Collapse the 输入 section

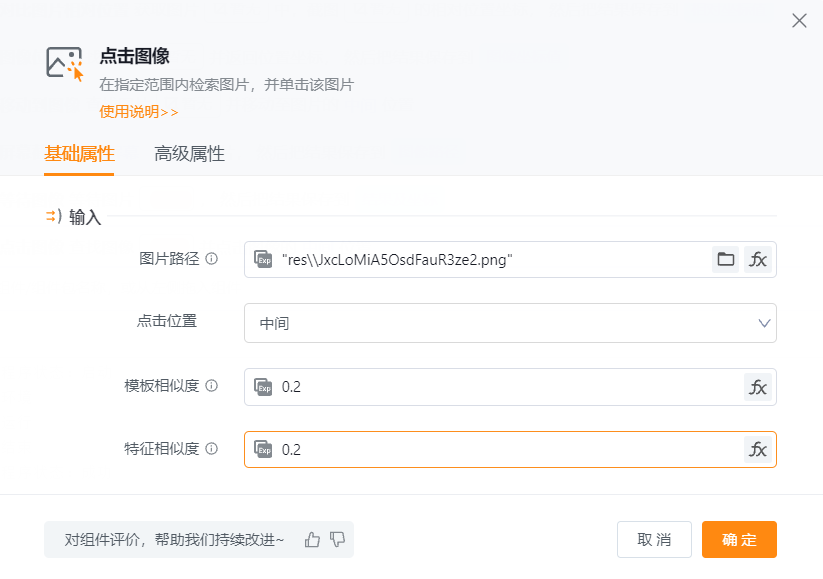(53, 216)
